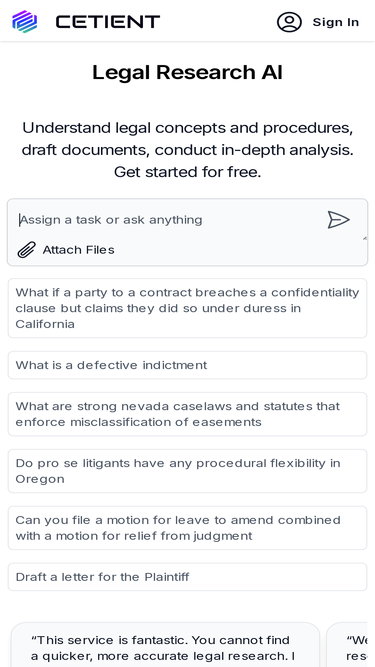Send the query with paper plane icon
The image size is (375, 667).
338,219
